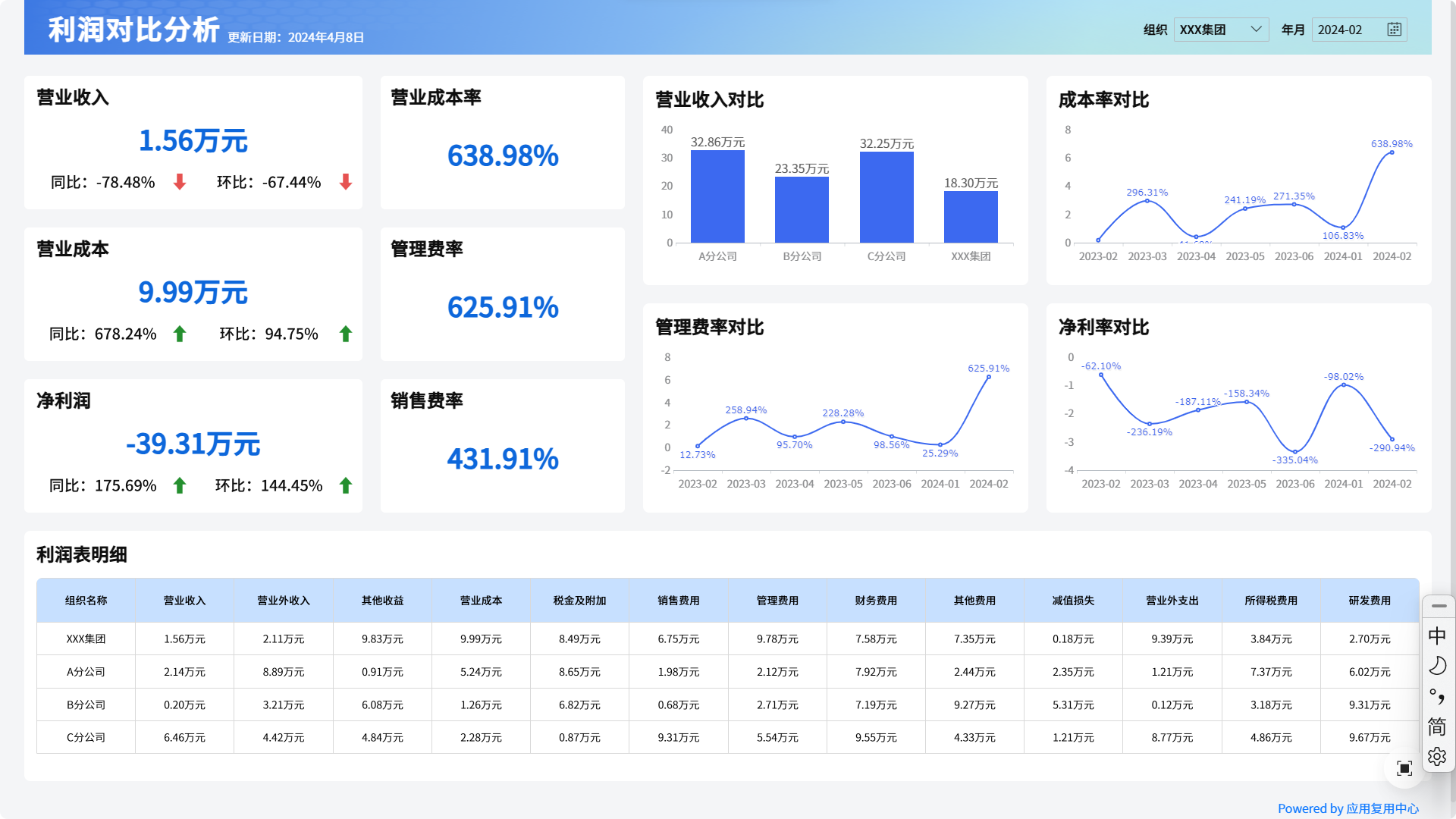This screenshot has width=1456, height=819.
Task: Click the 中 Chinese input mode icon
Action: pyautogui.click(x=1437, y=635)
